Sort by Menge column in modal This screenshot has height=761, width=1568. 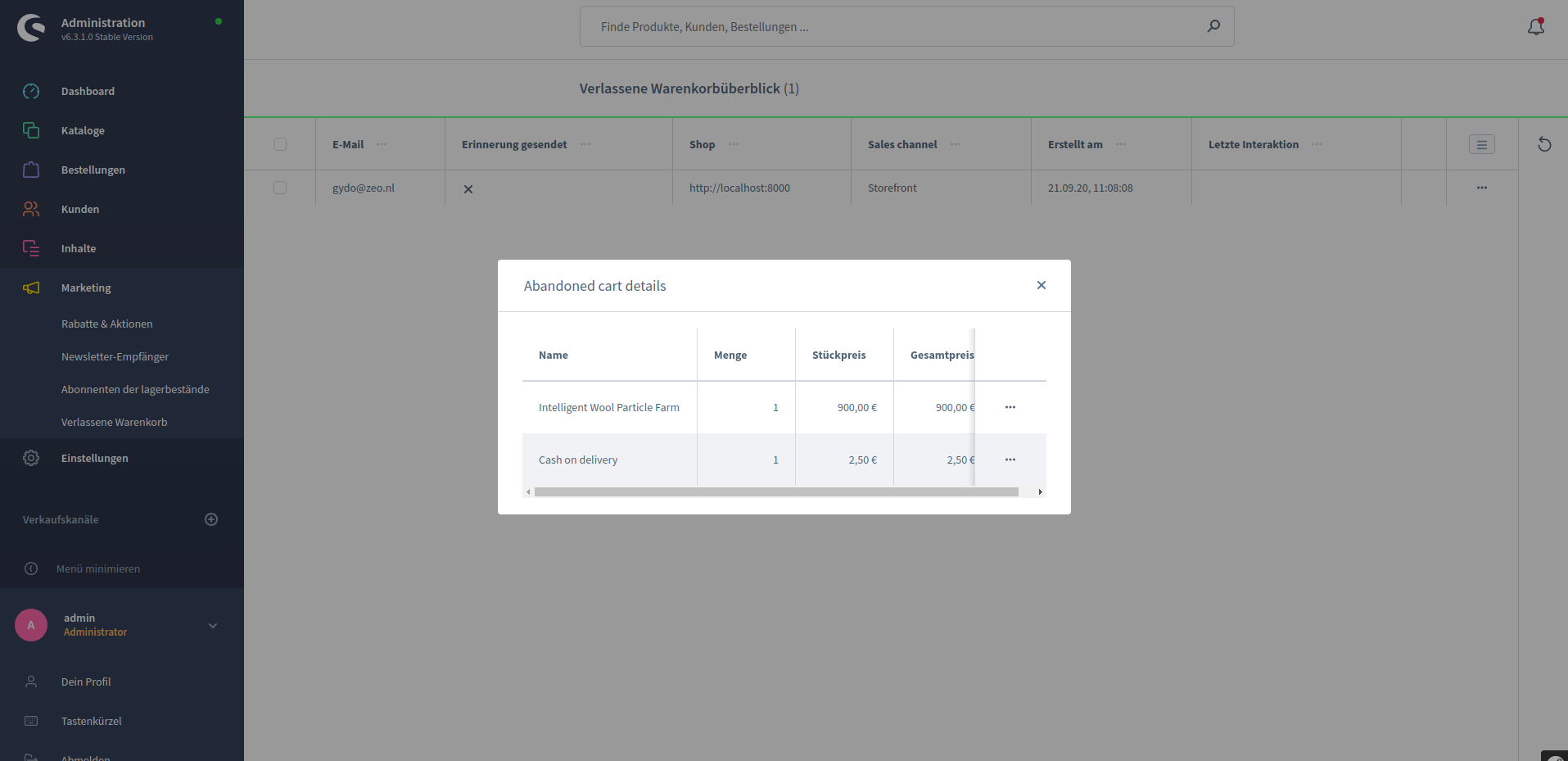tap(730, 355)
